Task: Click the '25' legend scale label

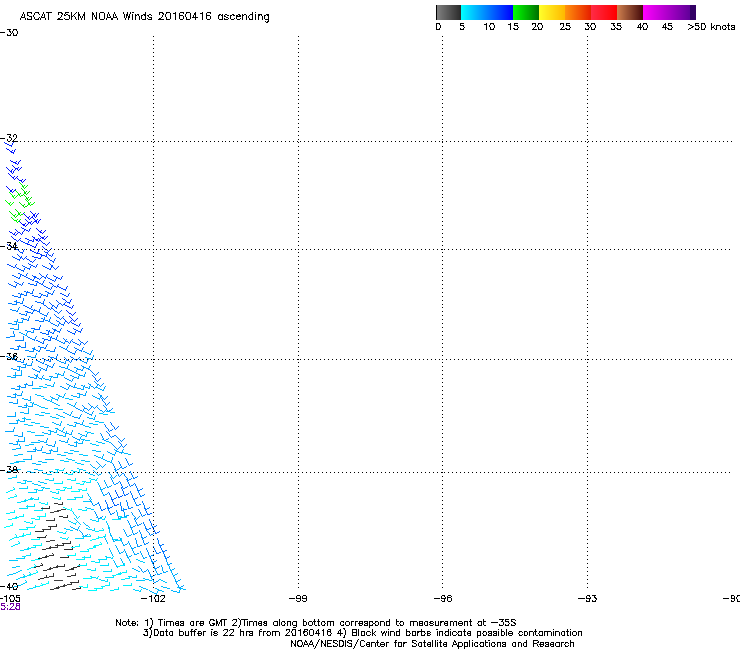Action: tap(565, 27)
